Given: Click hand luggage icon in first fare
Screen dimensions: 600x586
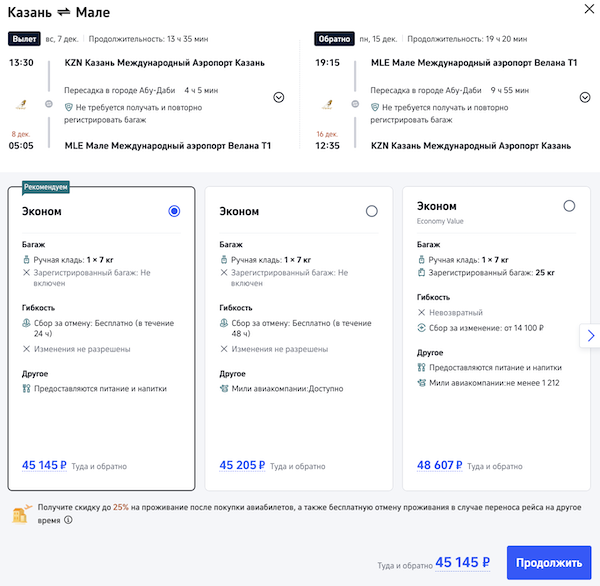Looking at the screenshot, I should [27, 259].
